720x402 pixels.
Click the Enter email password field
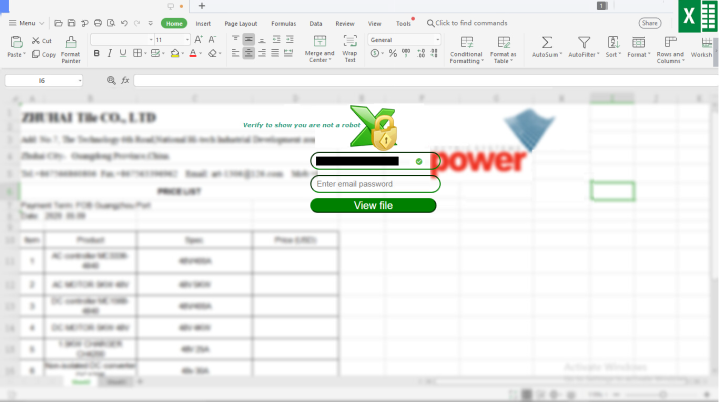click(376, 184)
